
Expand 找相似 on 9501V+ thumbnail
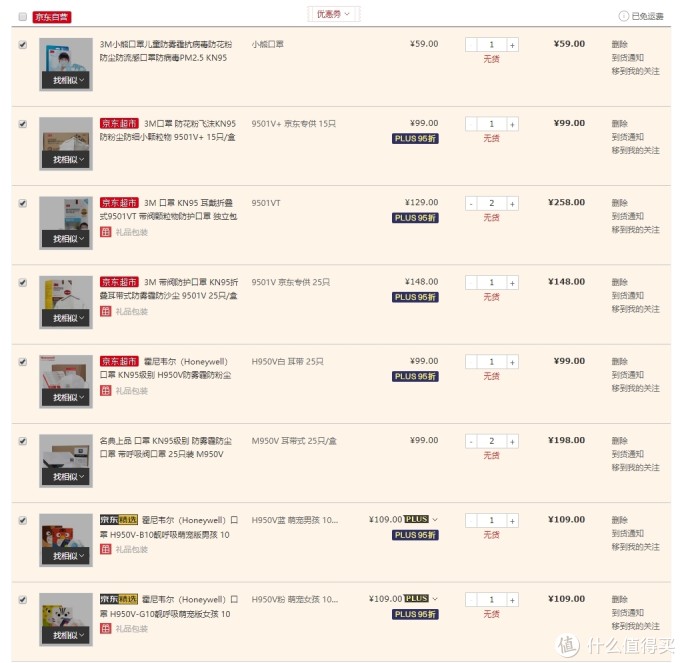[66, 160]
